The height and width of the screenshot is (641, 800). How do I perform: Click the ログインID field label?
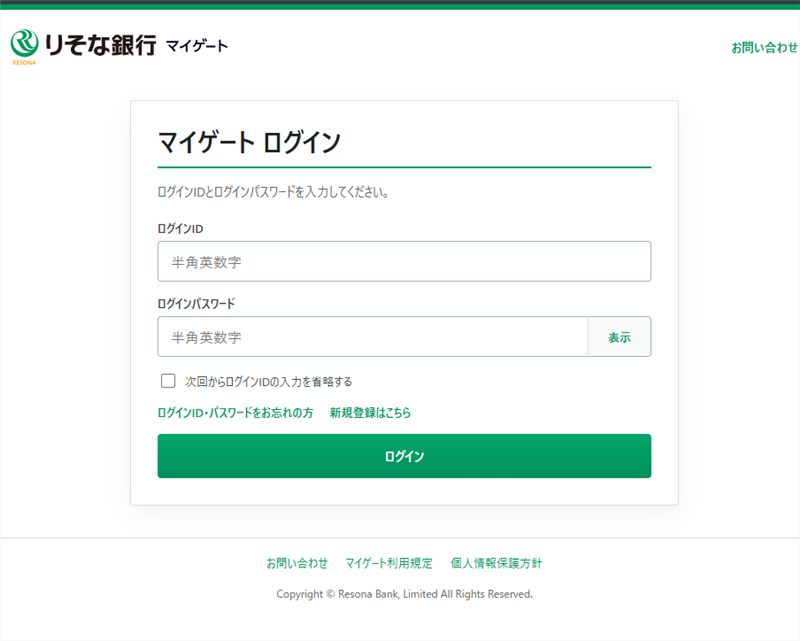point(180,228)
